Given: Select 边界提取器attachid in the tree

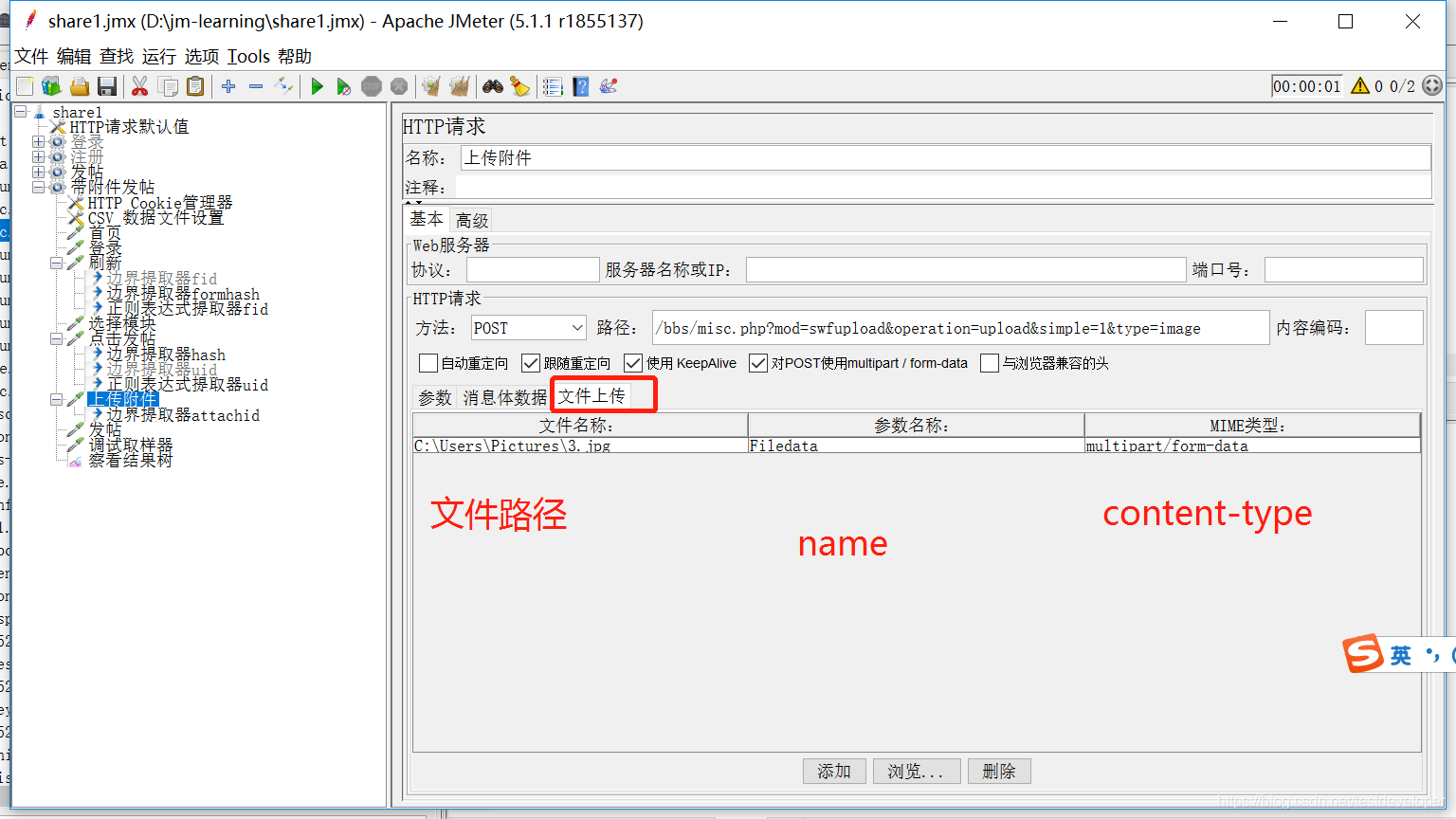Looking at the screenshot, I should tap(183, 415).
